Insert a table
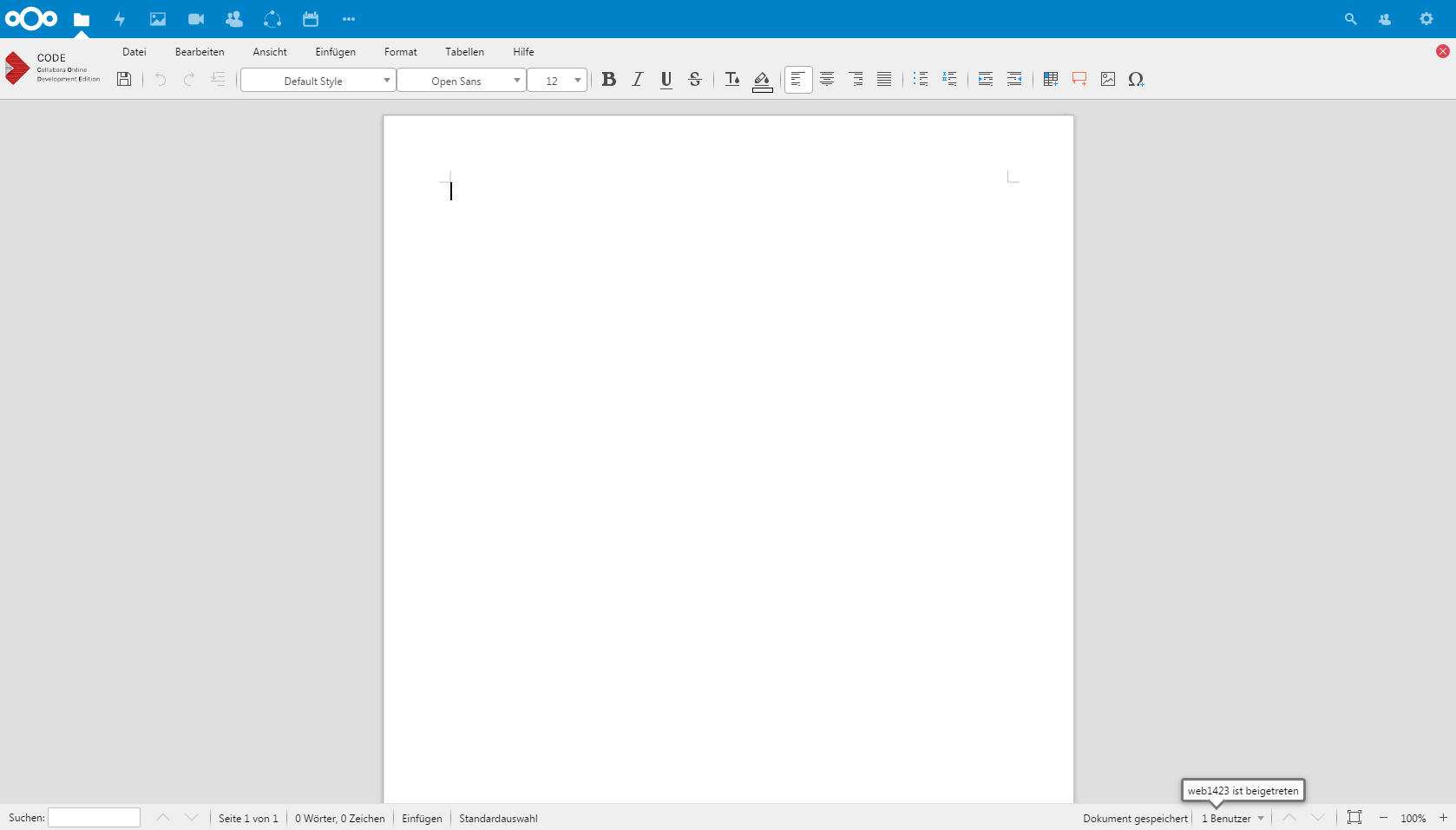This screenshot has height=830, width=1456. 1051,79
